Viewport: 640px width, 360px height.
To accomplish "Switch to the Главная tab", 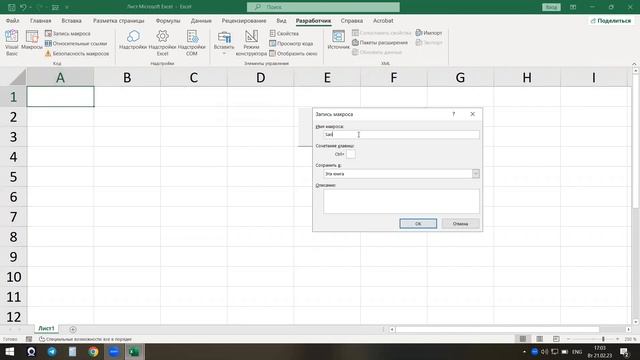I will click(x=40, y=20).
